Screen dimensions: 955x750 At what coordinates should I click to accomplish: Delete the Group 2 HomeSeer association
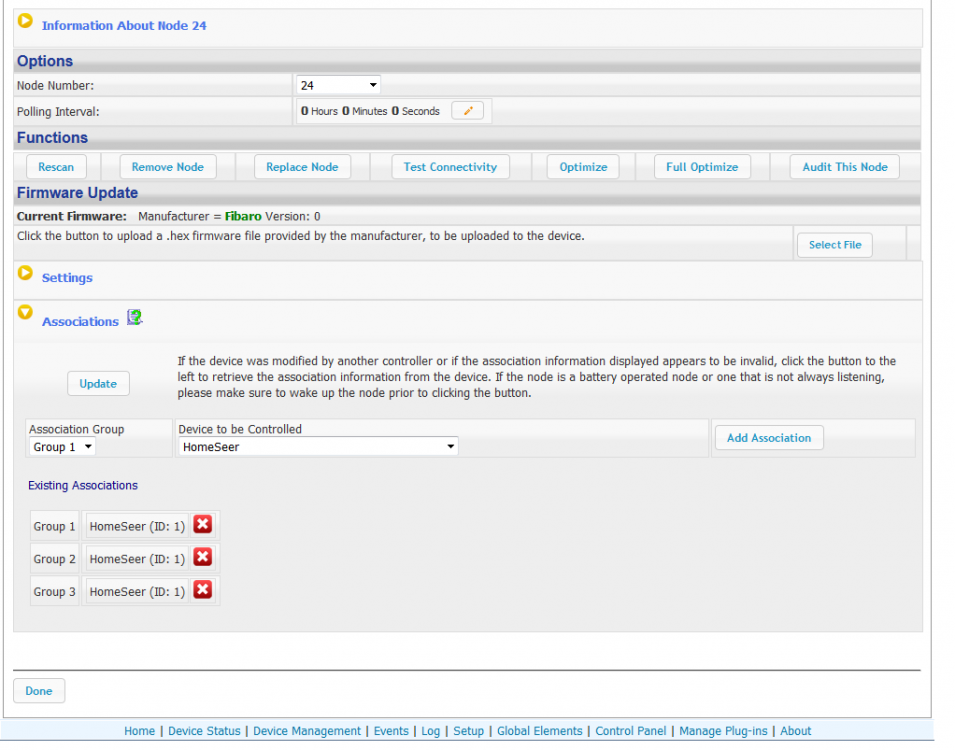202,558
